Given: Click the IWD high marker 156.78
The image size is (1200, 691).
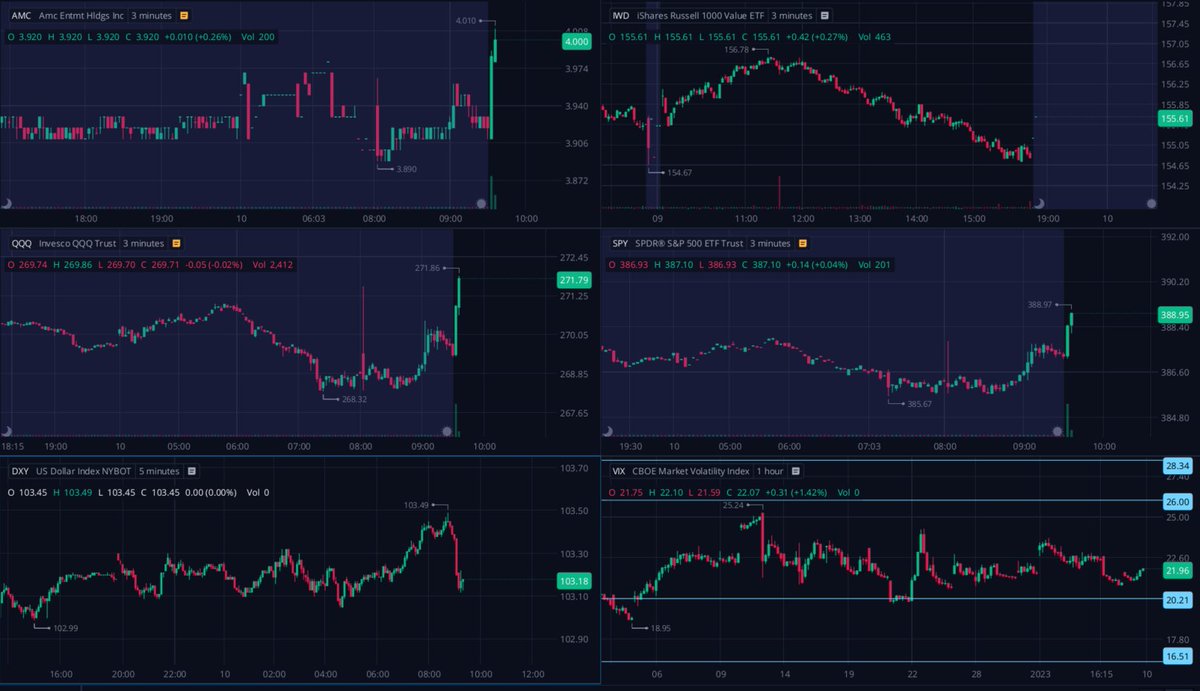Looking at the screenshot, I should click(x=736, y=49).
